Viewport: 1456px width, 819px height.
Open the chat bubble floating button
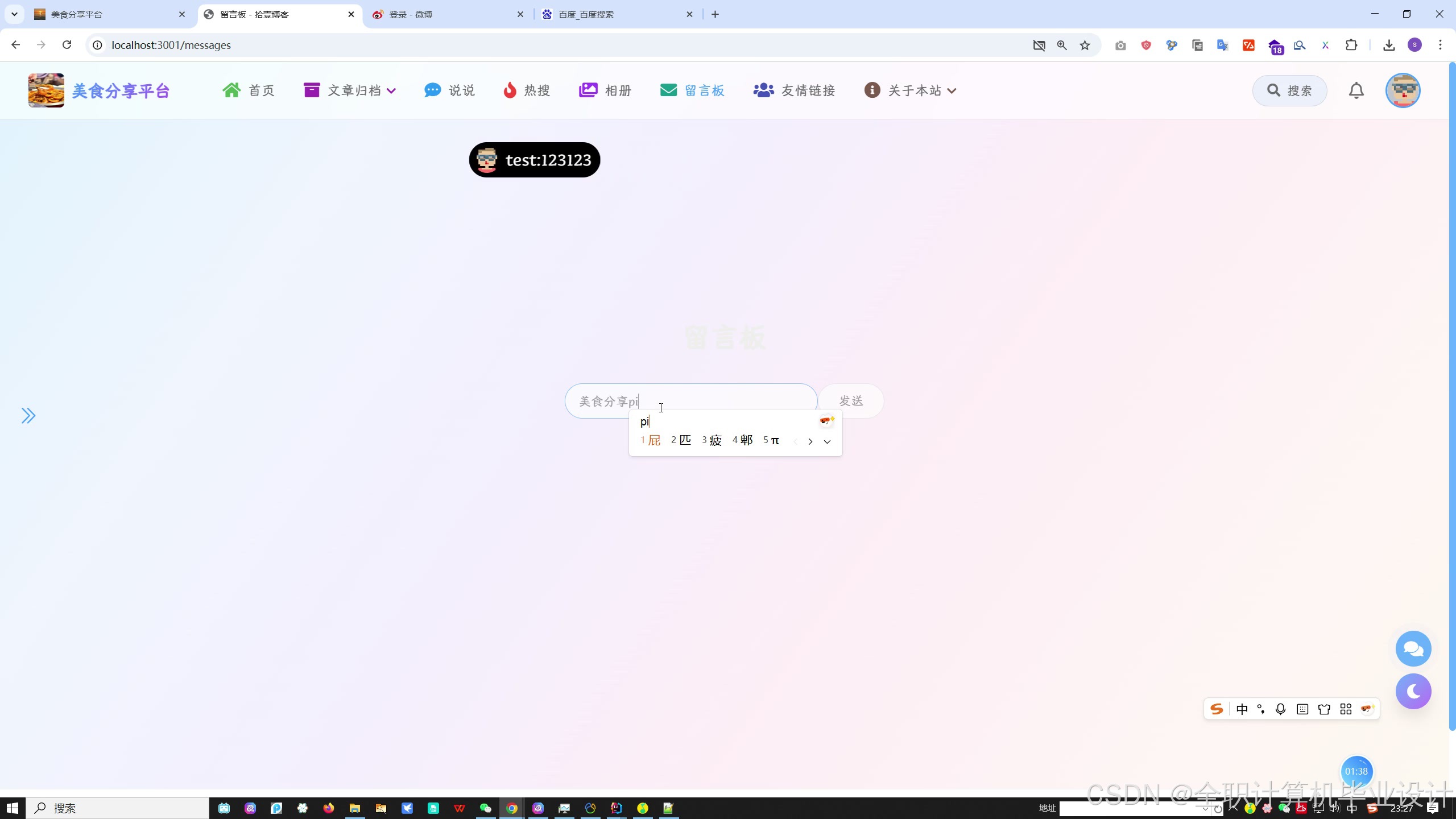pos(1413,648)
